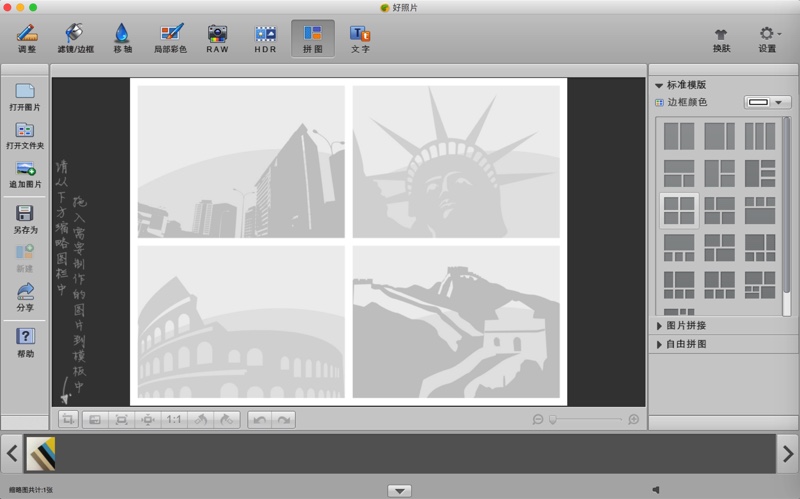Select the offset four-cell template

(x=719, y=210)
